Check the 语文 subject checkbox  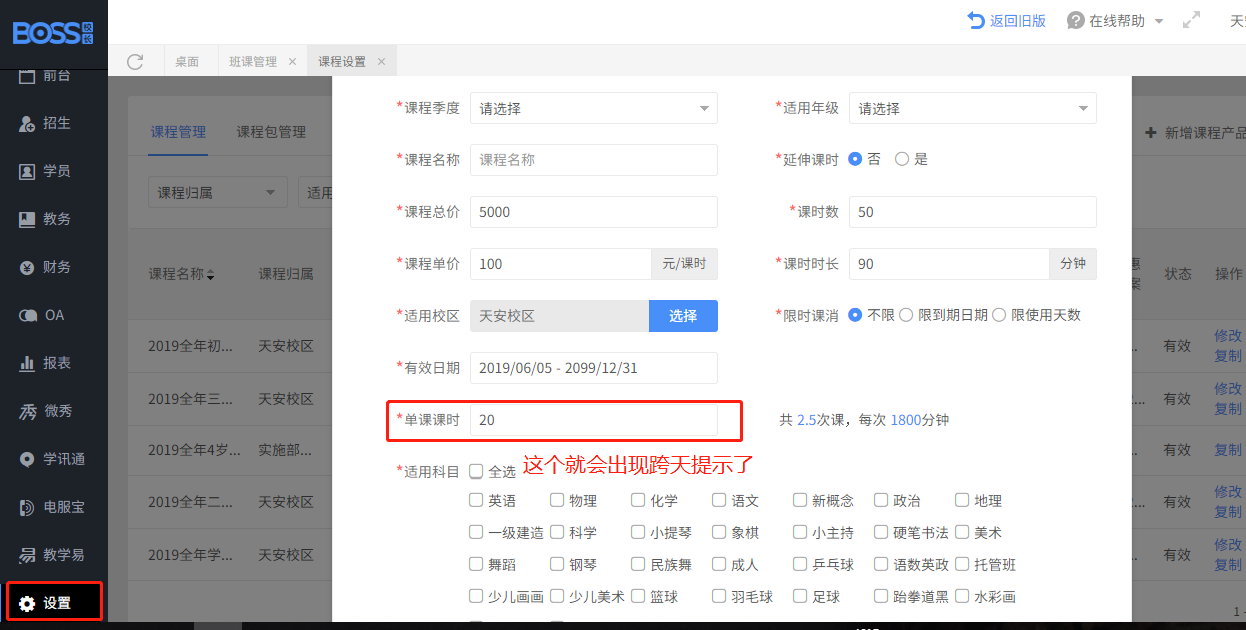pyautogui.click(x=719, y=500)
